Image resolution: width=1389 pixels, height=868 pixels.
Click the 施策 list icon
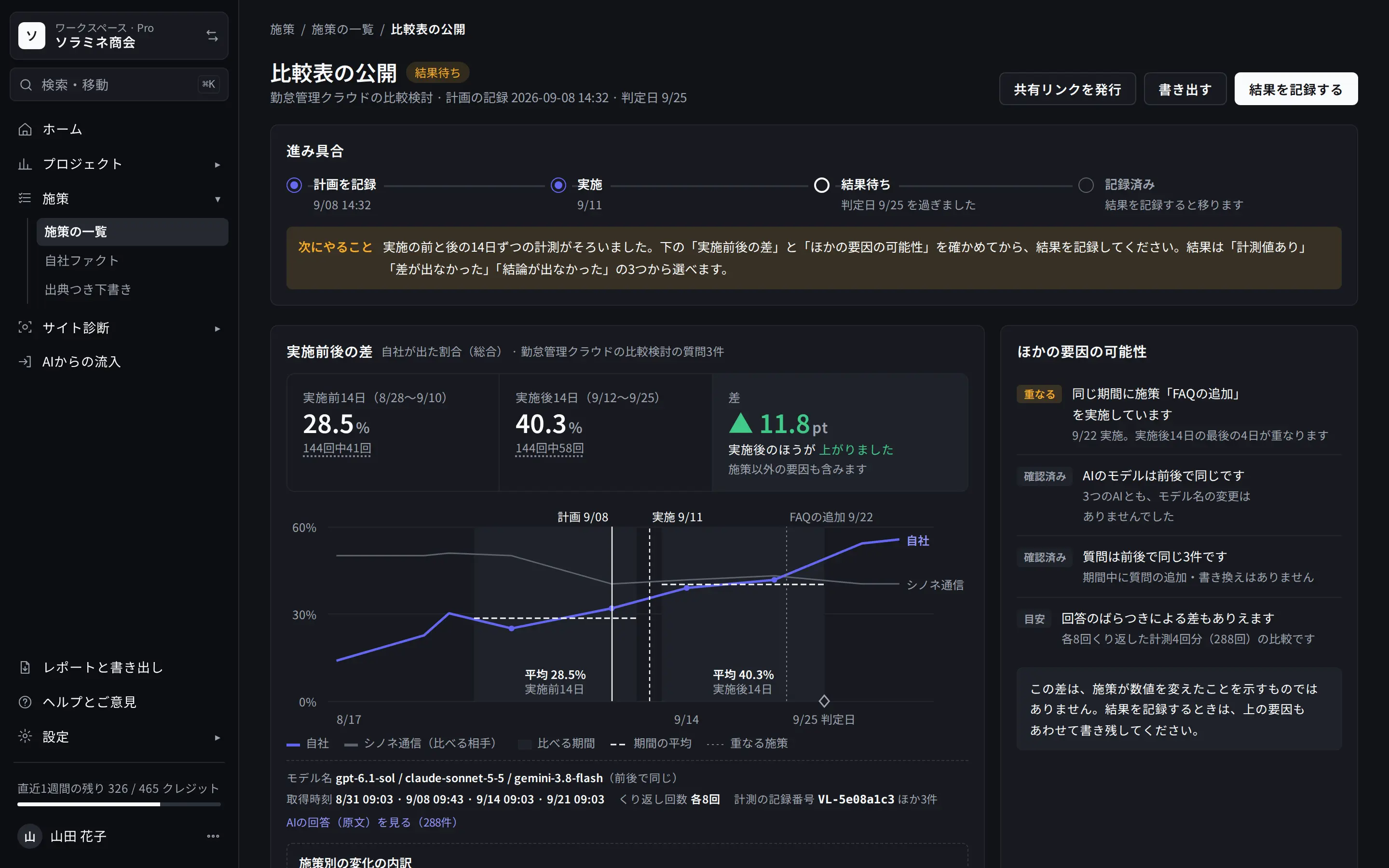point(25,199)
